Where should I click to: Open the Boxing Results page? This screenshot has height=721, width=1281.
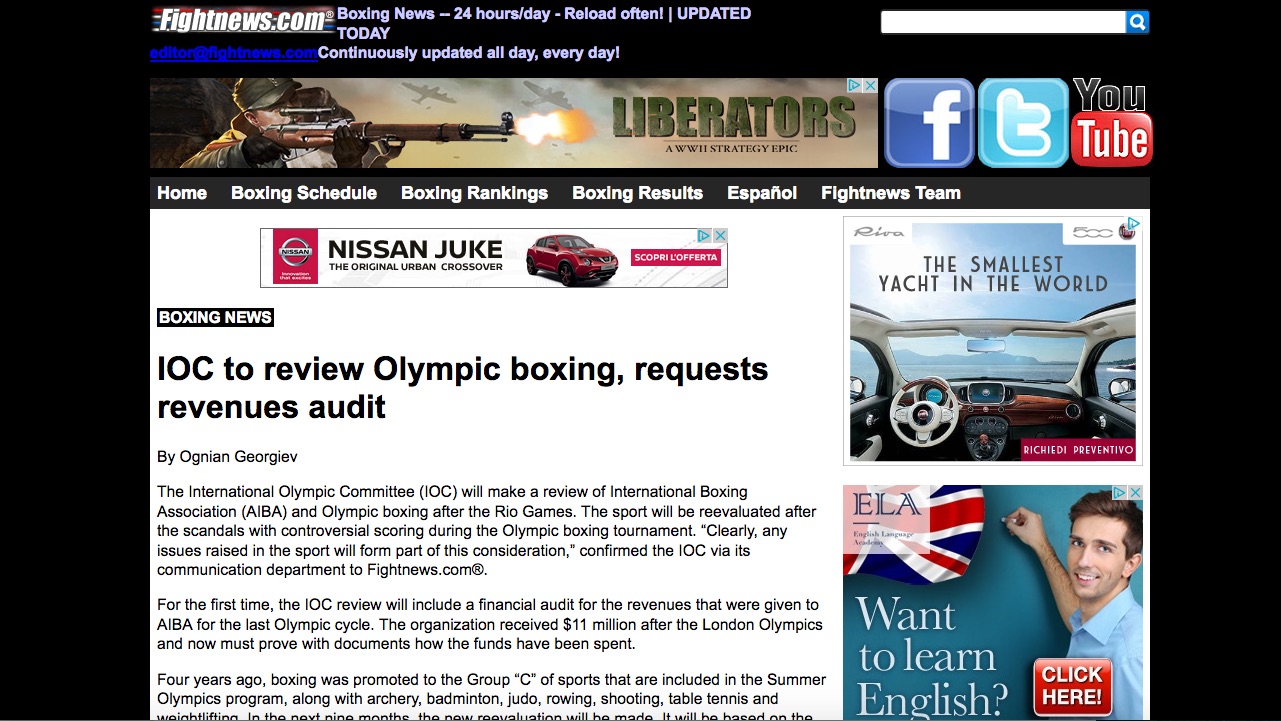pyautogui.click(x=637, y=193)
